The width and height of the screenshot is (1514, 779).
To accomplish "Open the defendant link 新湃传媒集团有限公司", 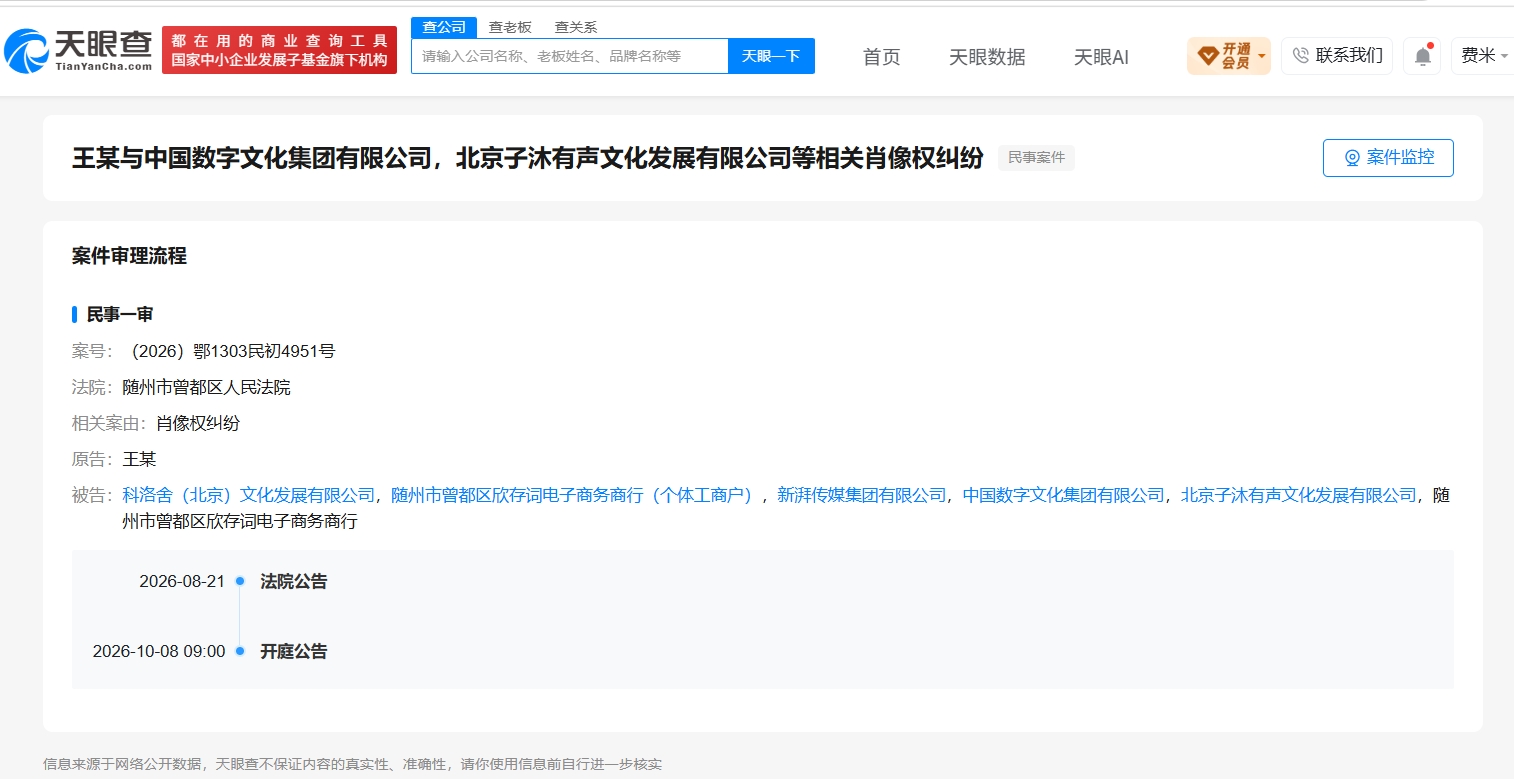I will pos(861,495).
